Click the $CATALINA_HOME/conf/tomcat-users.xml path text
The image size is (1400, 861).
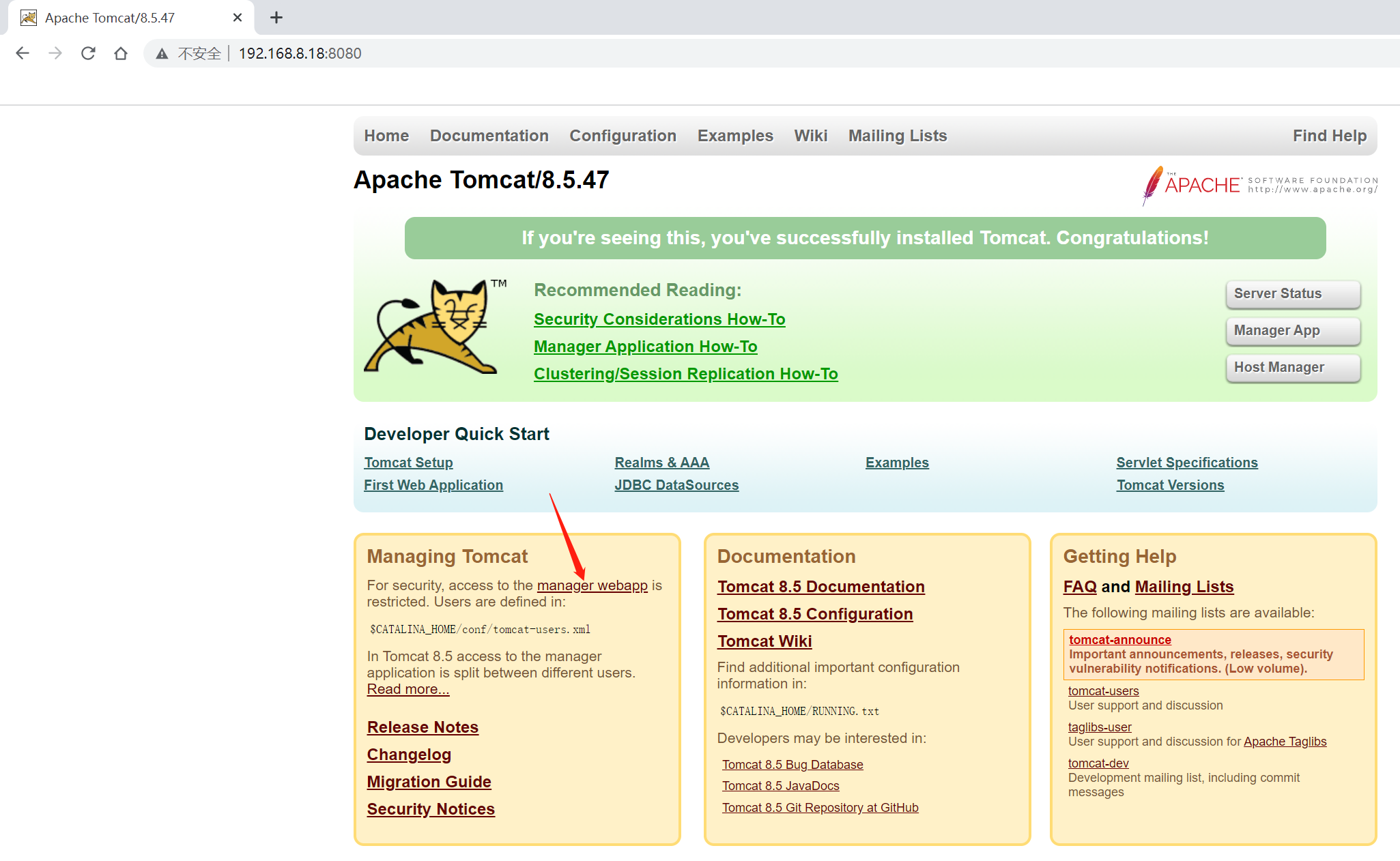480,629
